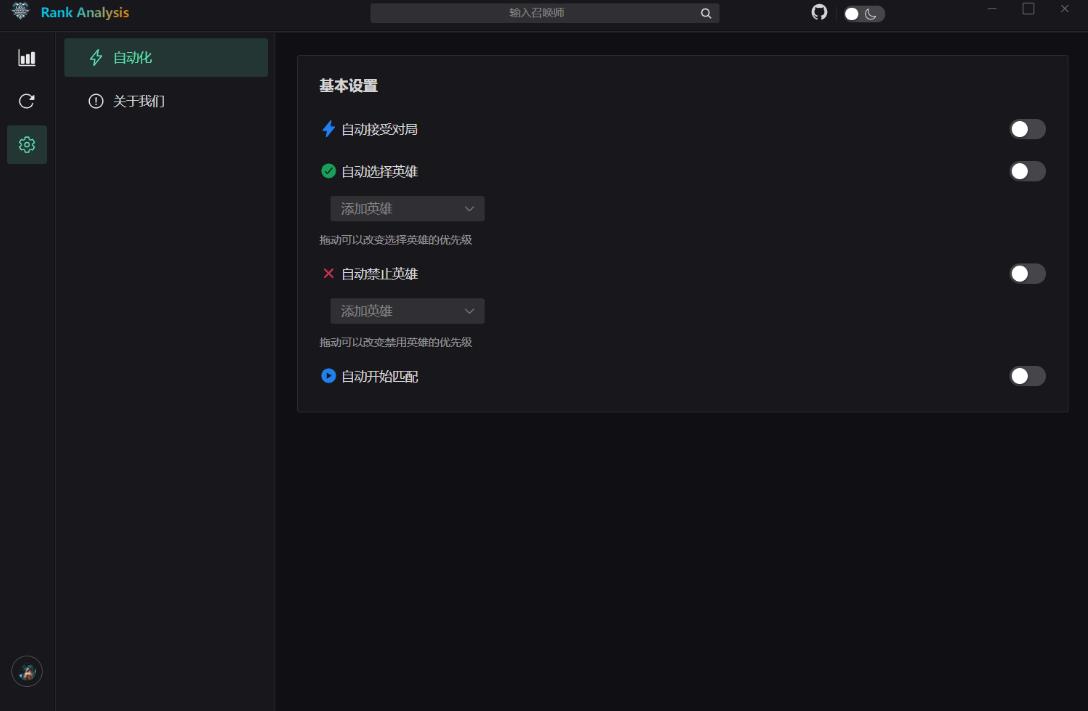Screen dimensions: 1088x711
Task: Enable the 自动选择英雄 switch
Action: pyautogui.click(x=1028, y=171)
